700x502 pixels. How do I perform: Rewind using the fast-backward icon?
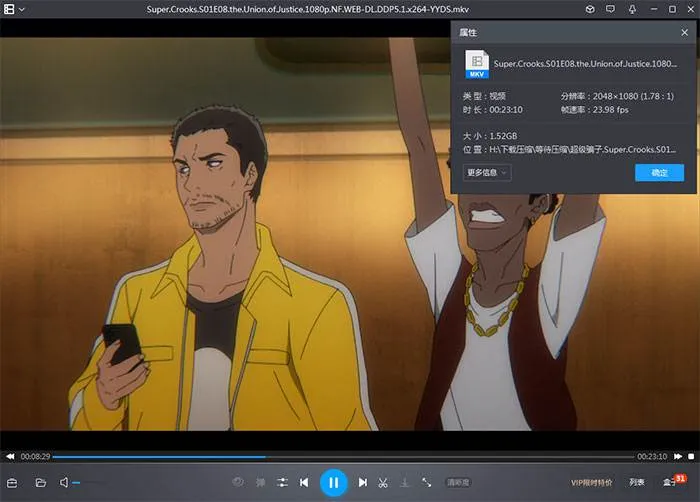click(10, 456)
